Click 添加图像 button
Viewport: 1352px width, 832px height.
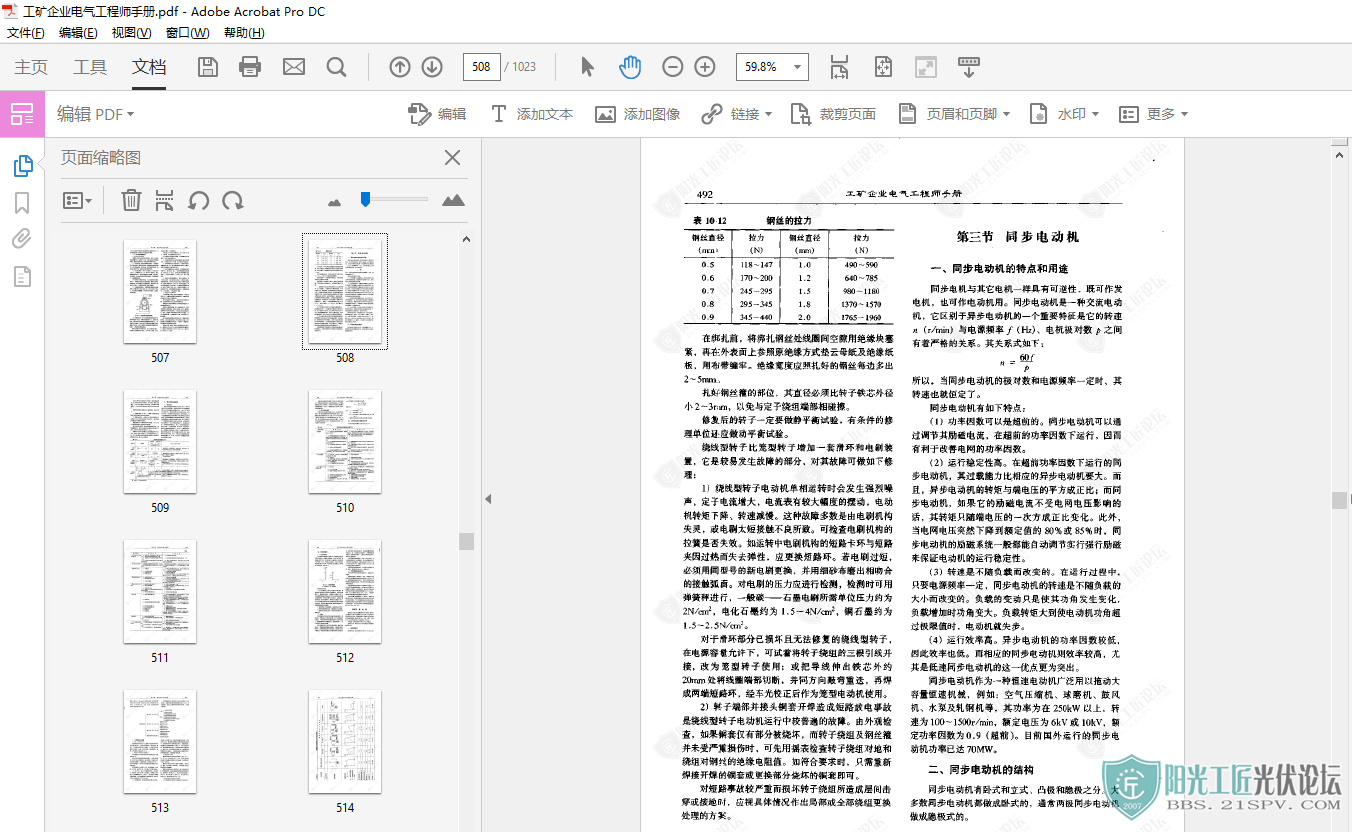(638, 114)
